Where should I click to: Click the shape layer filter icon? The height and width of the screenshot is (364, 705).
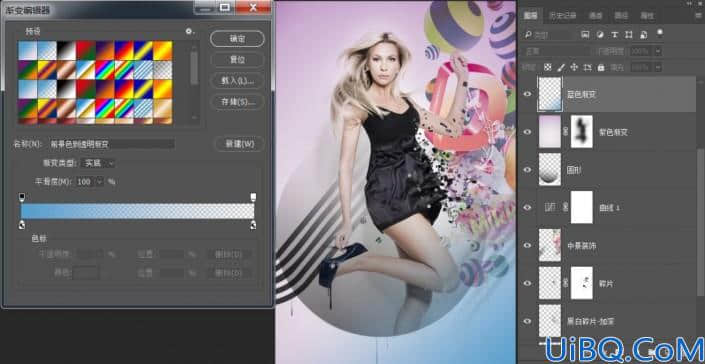629,35
